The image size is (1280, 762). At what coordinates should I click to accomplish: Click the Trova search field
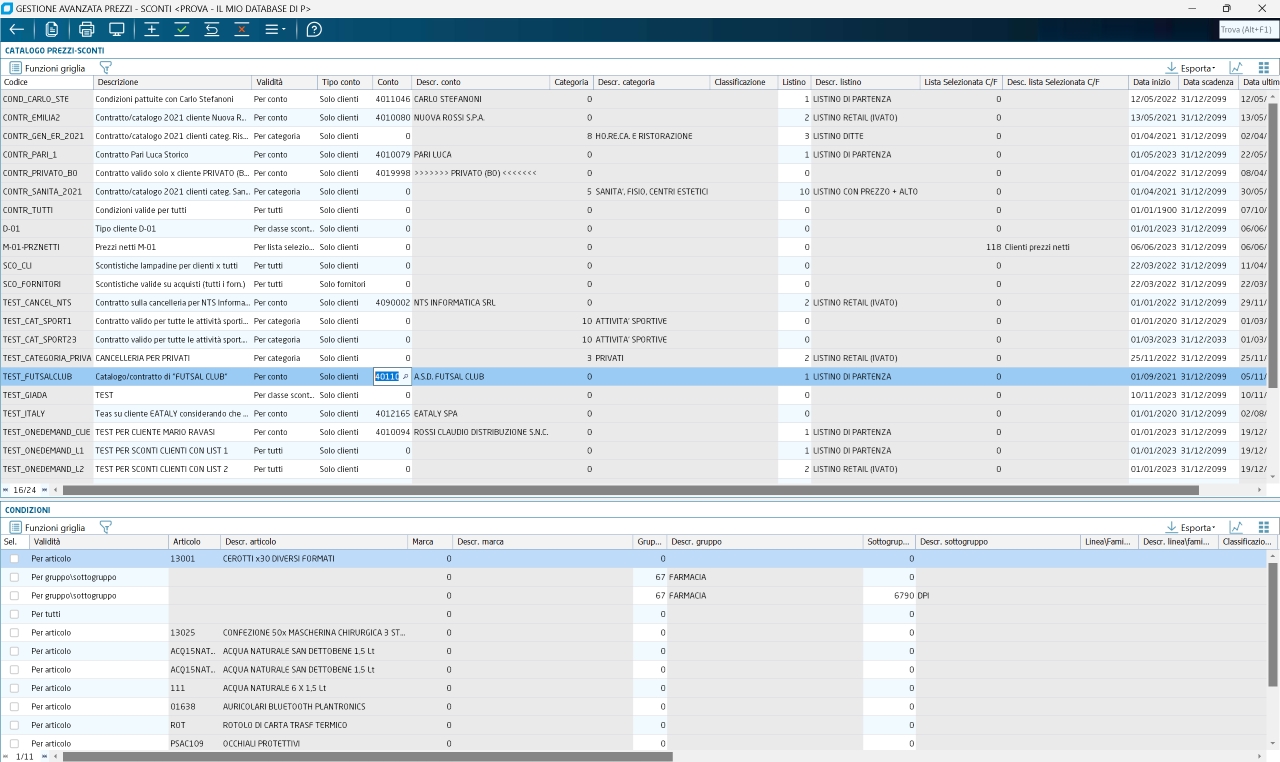(1248, 30)
